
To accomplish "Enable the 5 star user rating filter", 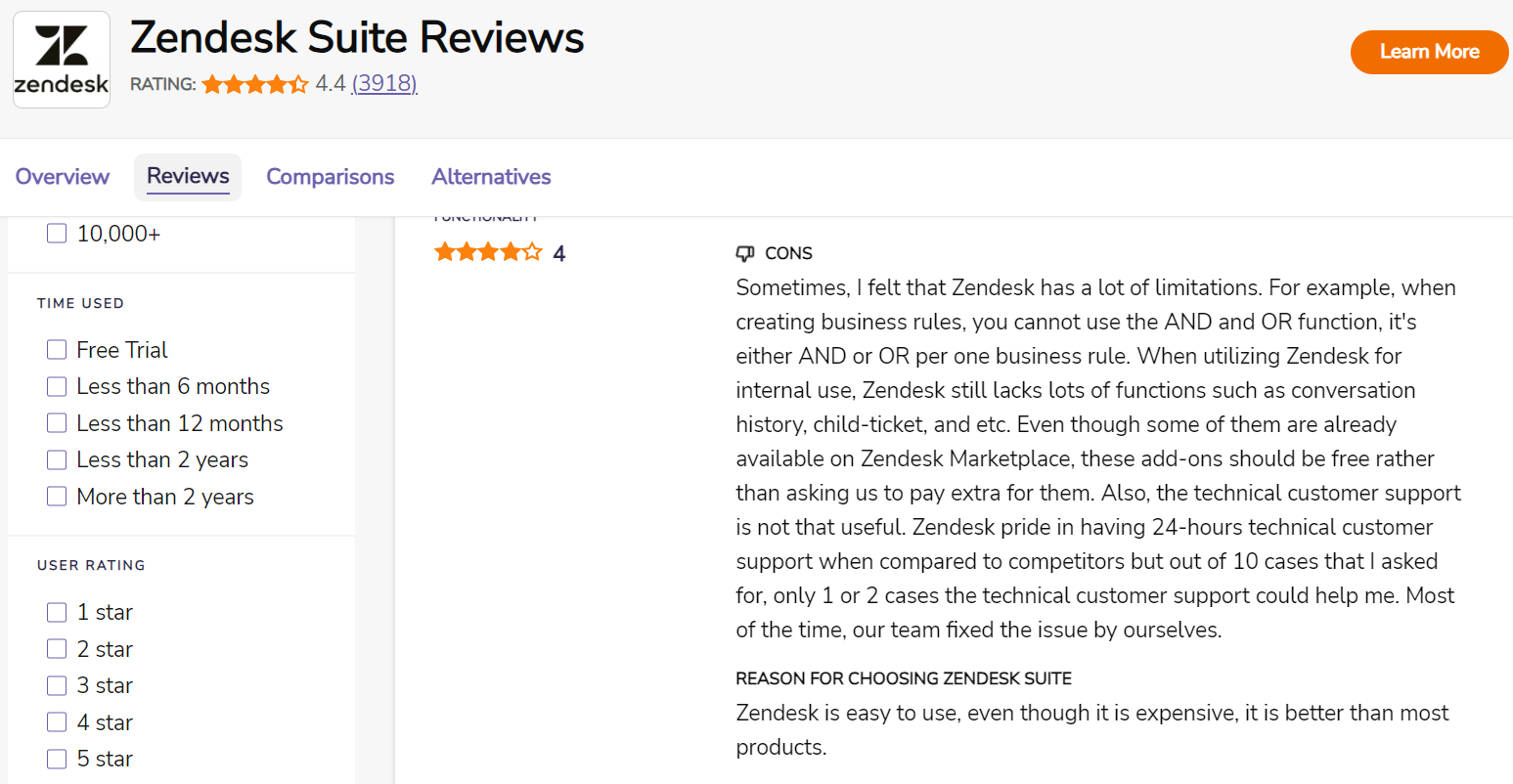I will tap(56, 759).
